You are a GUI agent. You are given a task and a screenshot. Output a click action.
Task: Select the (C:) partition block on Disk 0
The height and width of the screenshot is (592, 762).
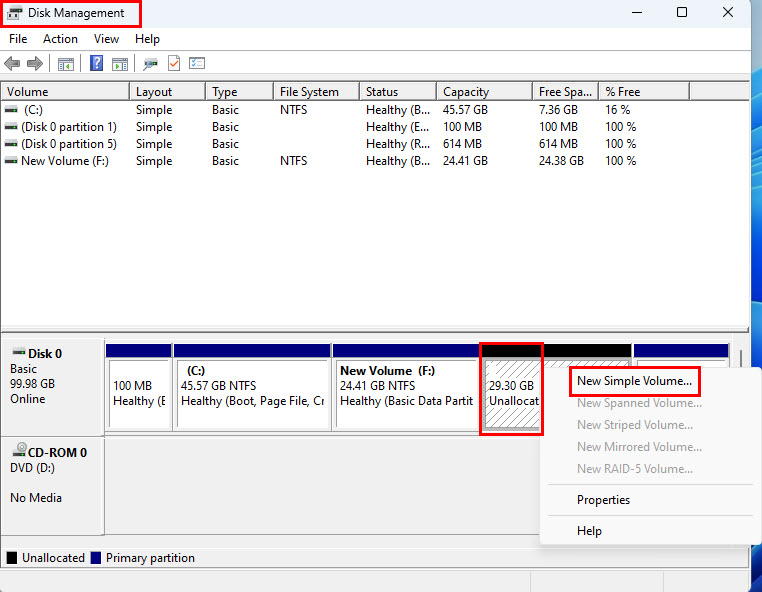pyautogui.click(x=252, y=394)
